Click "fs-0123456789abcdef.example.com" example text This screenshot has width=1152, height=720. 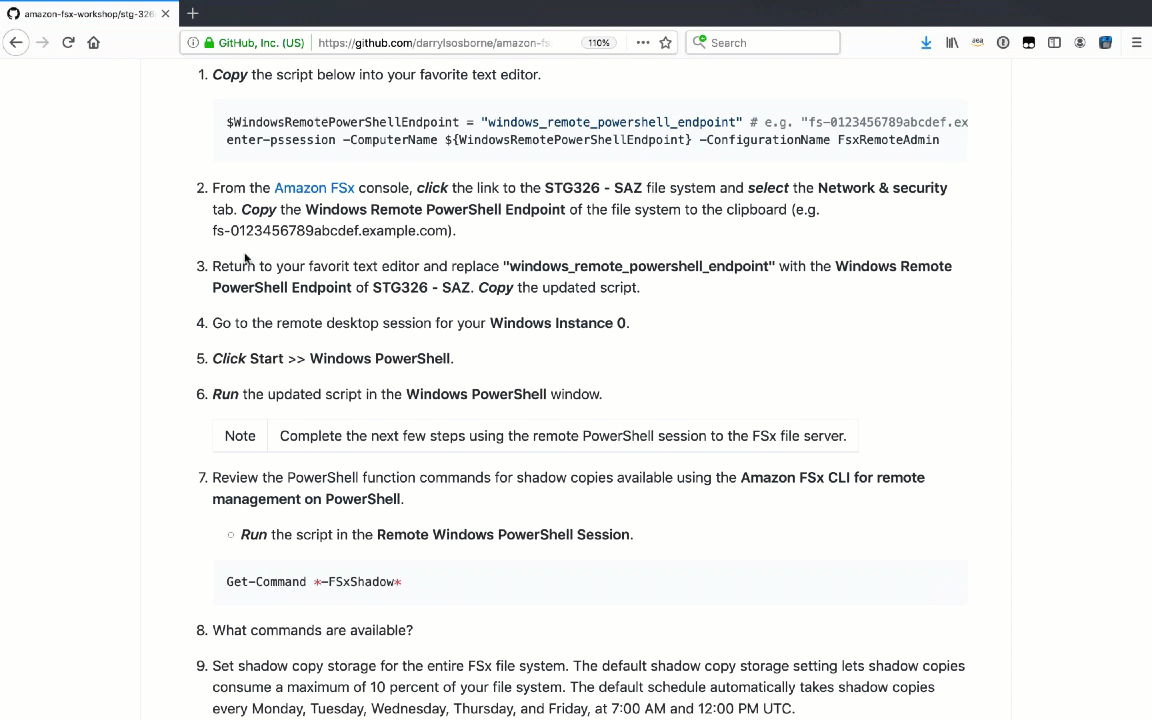point(332,231)
